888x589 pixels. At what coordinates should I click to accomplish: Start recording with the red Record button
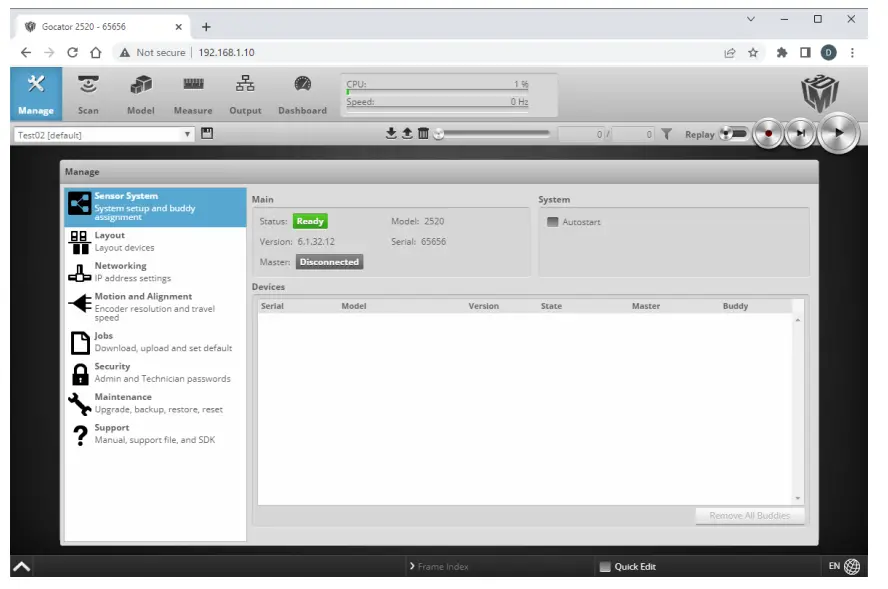(x=768, y=134)
